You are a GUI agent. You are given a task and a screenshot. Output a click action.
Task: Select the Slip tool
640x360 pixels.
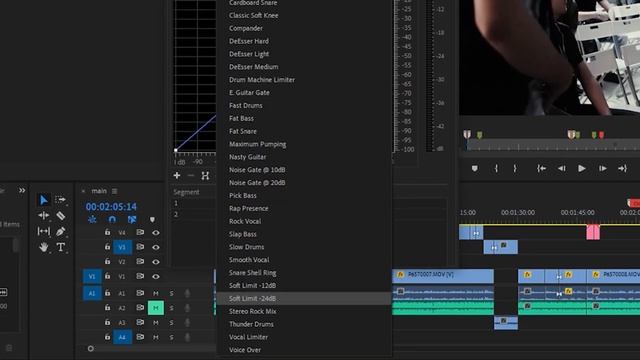43,231
